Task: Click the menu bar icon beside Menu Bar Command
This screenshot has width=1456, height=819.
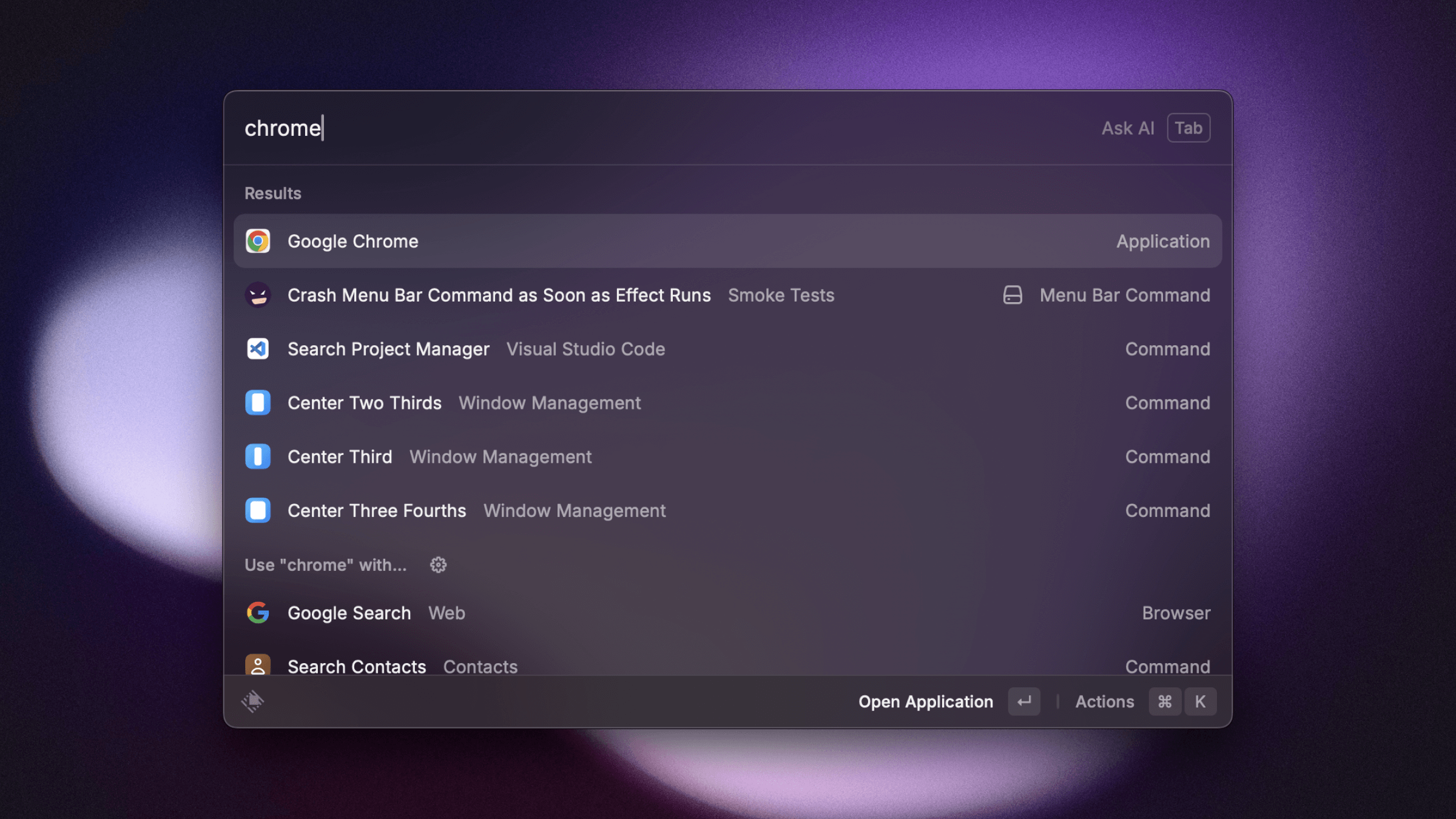Action: (x=1013, y=295)
